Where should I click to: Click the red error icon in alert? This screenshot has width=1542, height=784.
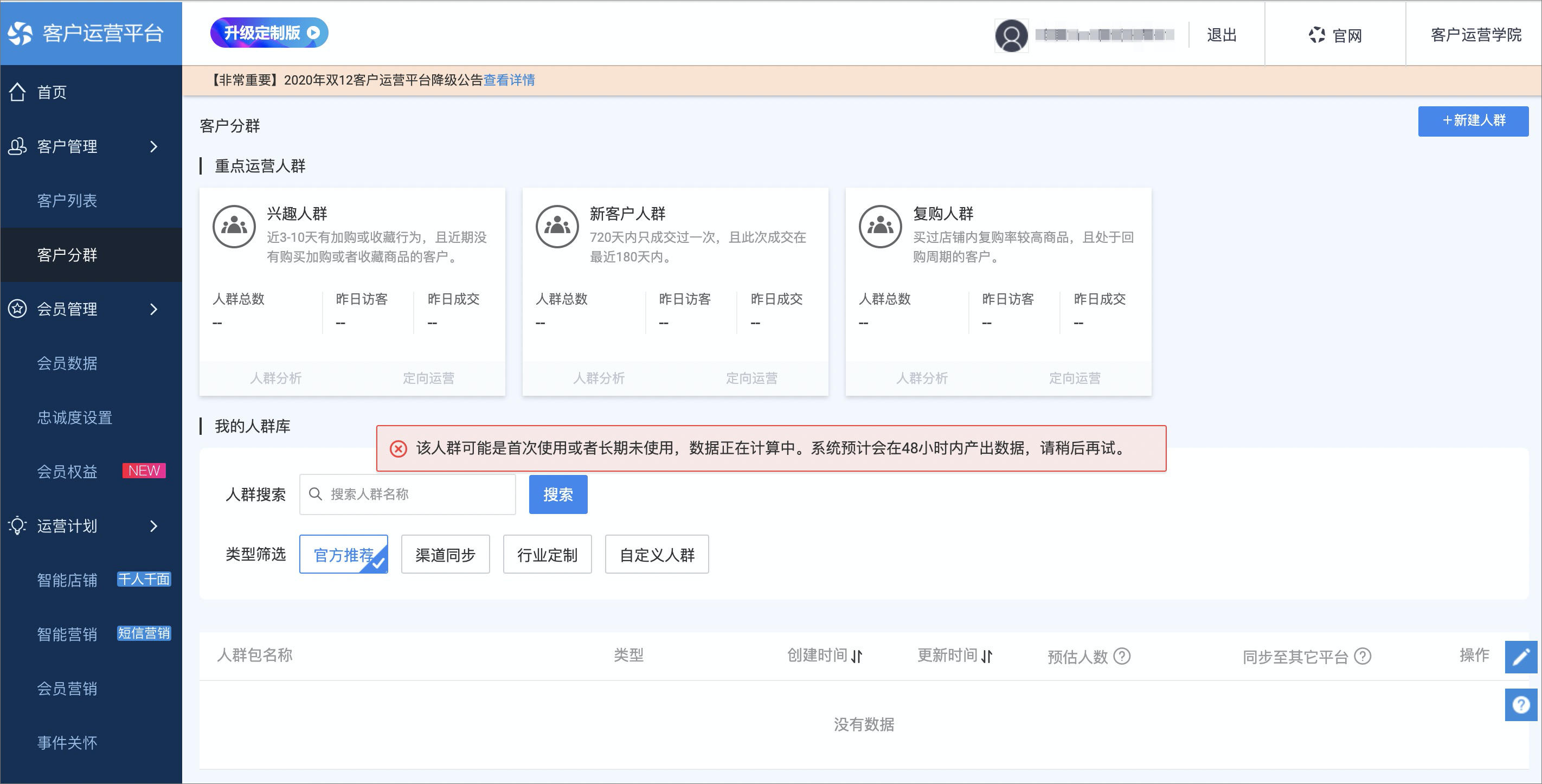coord(398,448)
